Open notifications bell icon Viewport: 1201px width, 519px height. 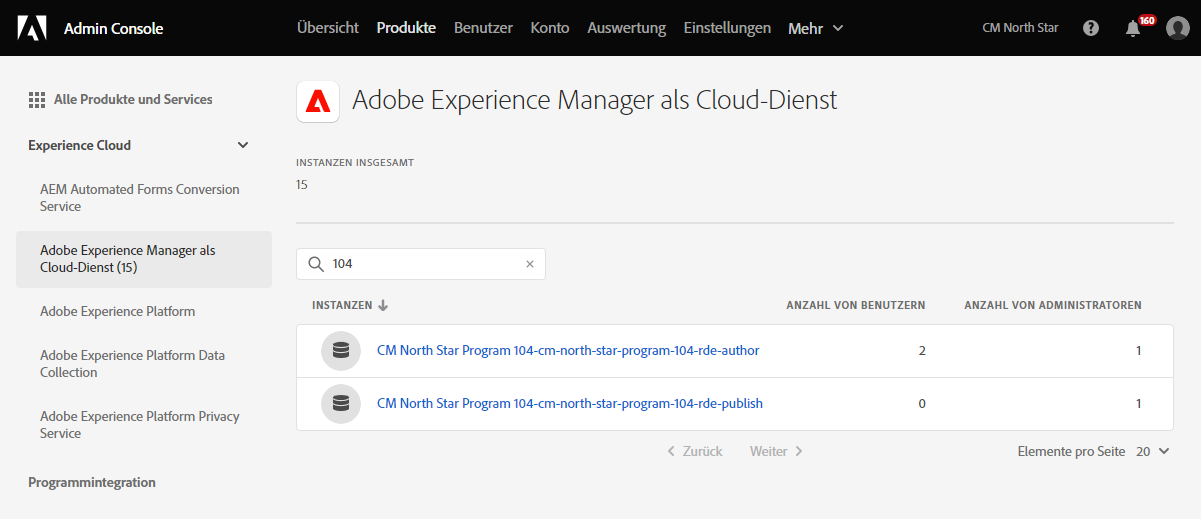pos(1133,28)
